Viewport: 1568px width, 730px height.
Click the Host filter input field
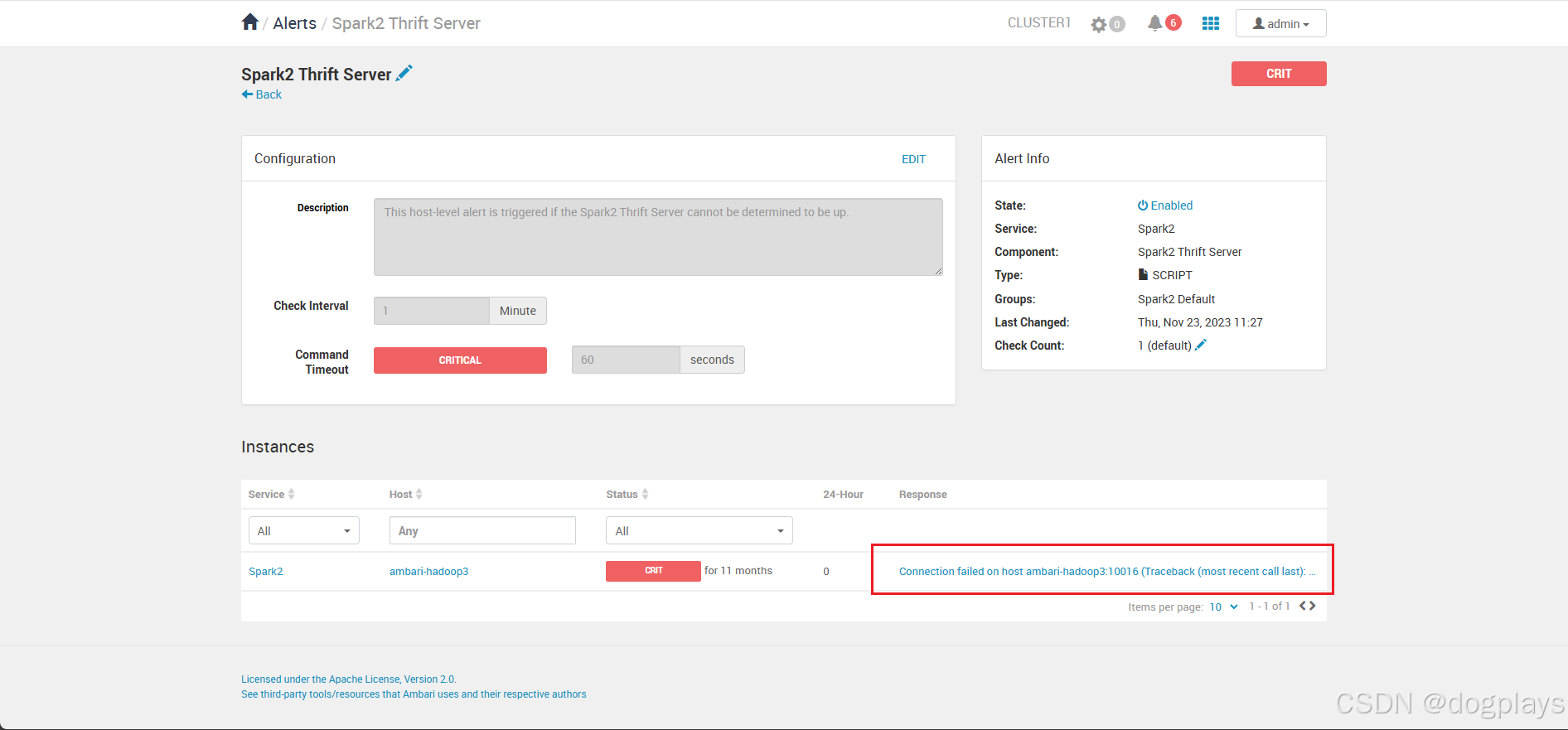[x=482, y=530]
